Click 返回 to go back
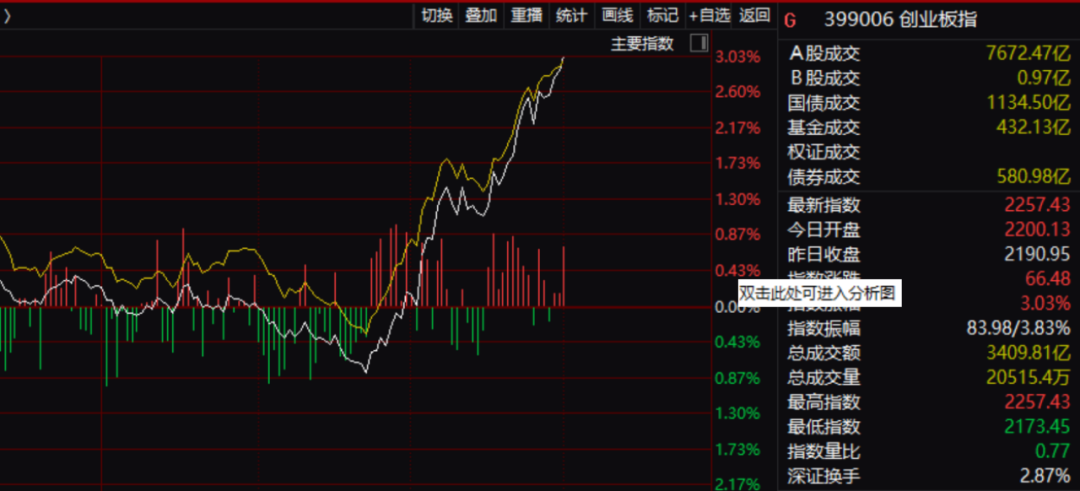1080x491 pixels. 754,15
